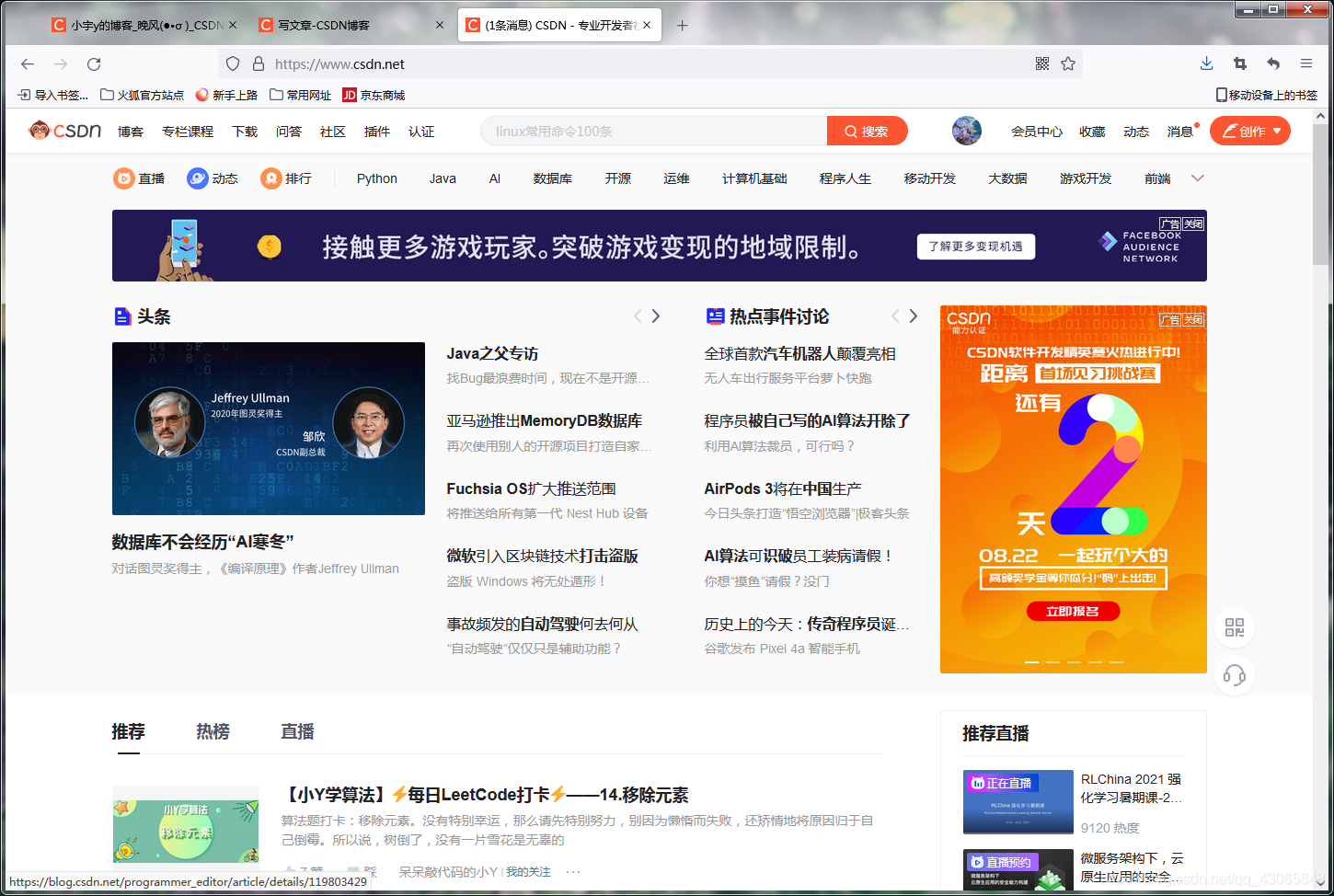Bookmark this page with the star icon

[x=1068, y=63]
